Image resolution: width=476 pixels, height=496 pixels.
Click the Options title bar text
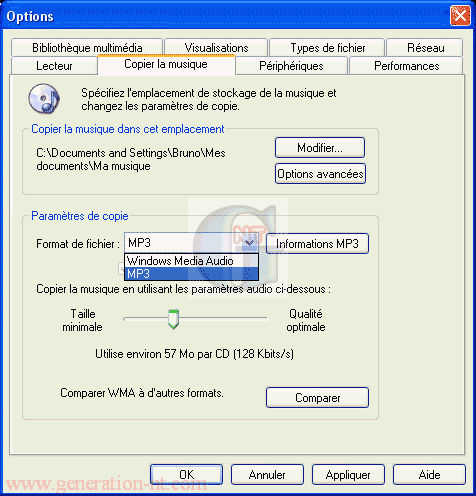[x=30, y=16]
